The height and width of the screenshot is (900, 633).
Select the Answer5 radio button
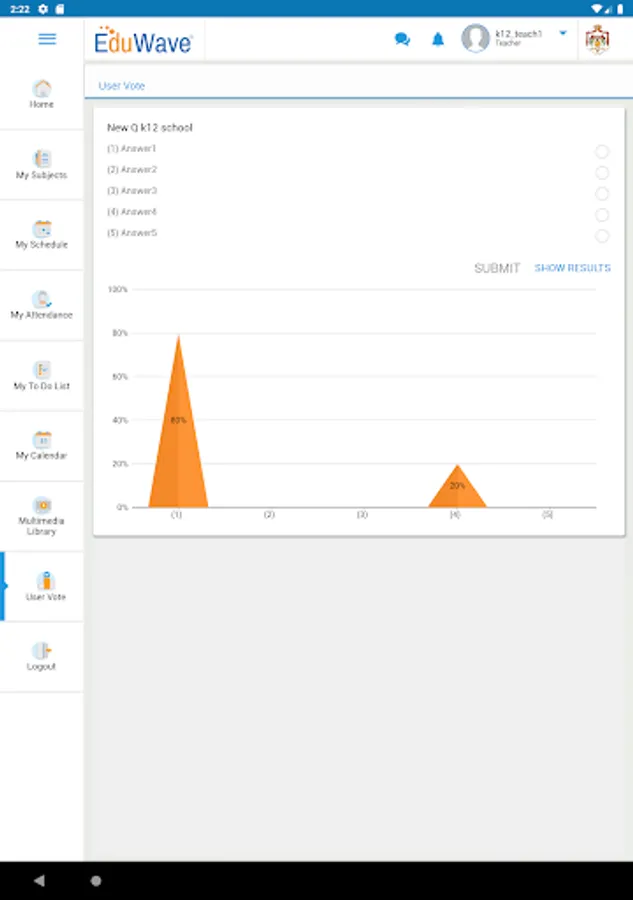click(602, 236)
